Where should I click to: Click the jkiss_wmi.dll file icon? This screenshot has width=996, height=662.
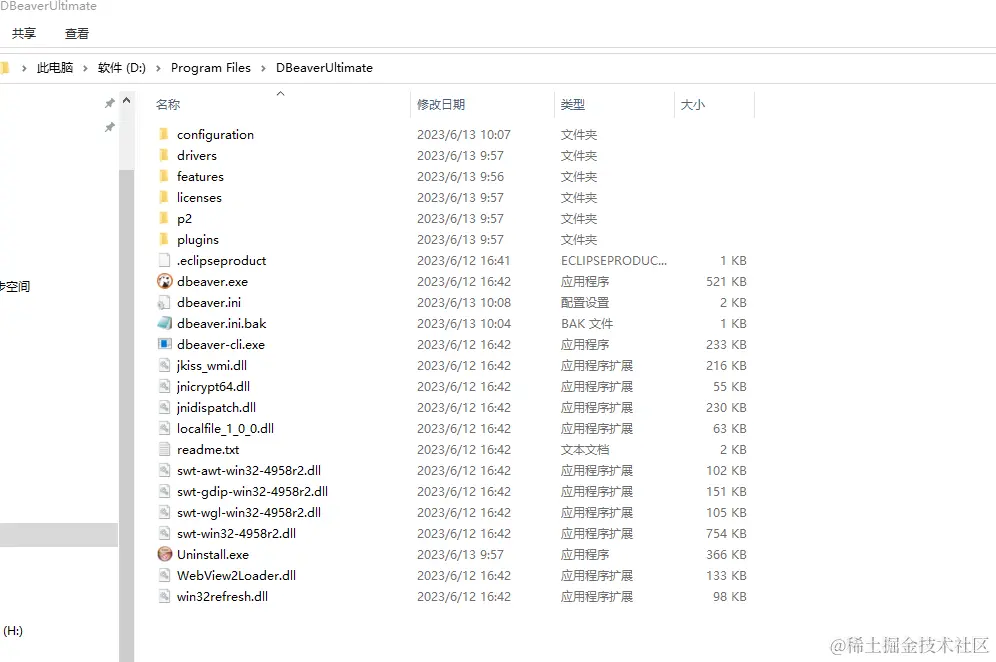165,365
